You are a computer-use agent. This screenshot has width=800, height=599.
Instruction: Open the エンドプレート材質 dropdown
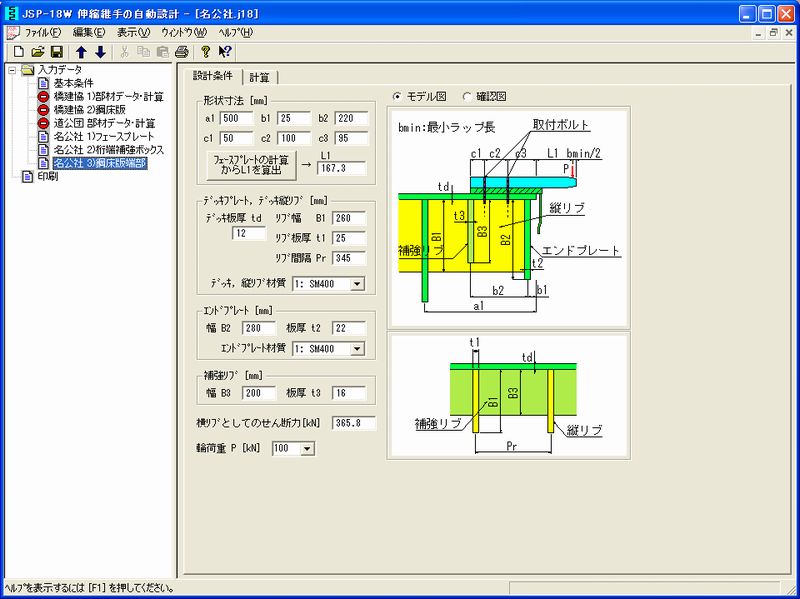point(357,349)
